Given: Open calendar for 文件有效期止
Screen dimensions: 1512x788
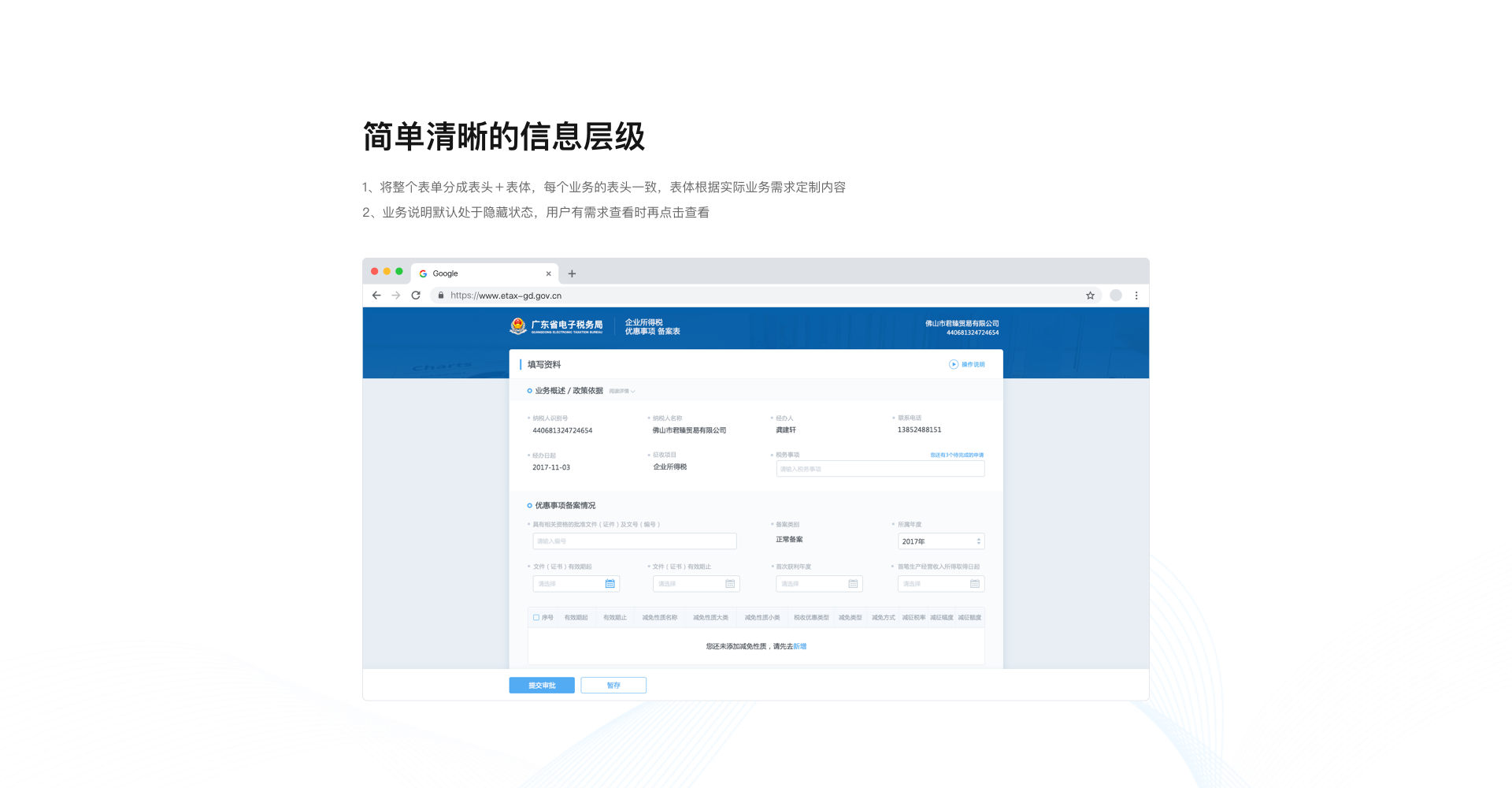Looking at the screenshot, I should pyautogui.click(x=730, y=584).
